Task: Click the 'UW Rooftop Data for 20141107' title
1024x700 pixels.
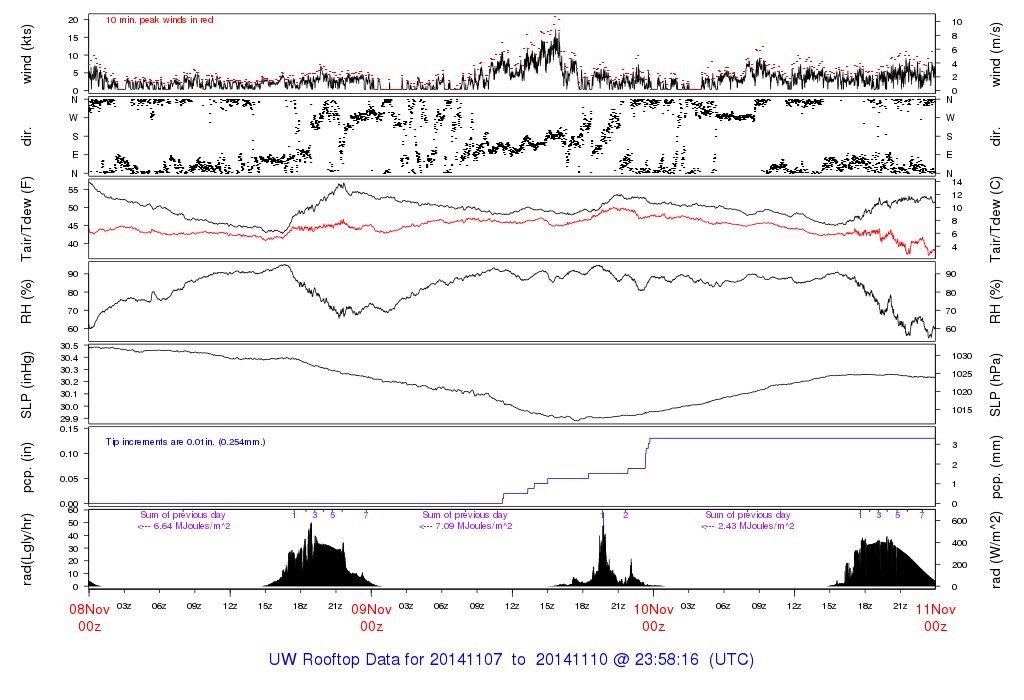Action: (x=385, y=660)
